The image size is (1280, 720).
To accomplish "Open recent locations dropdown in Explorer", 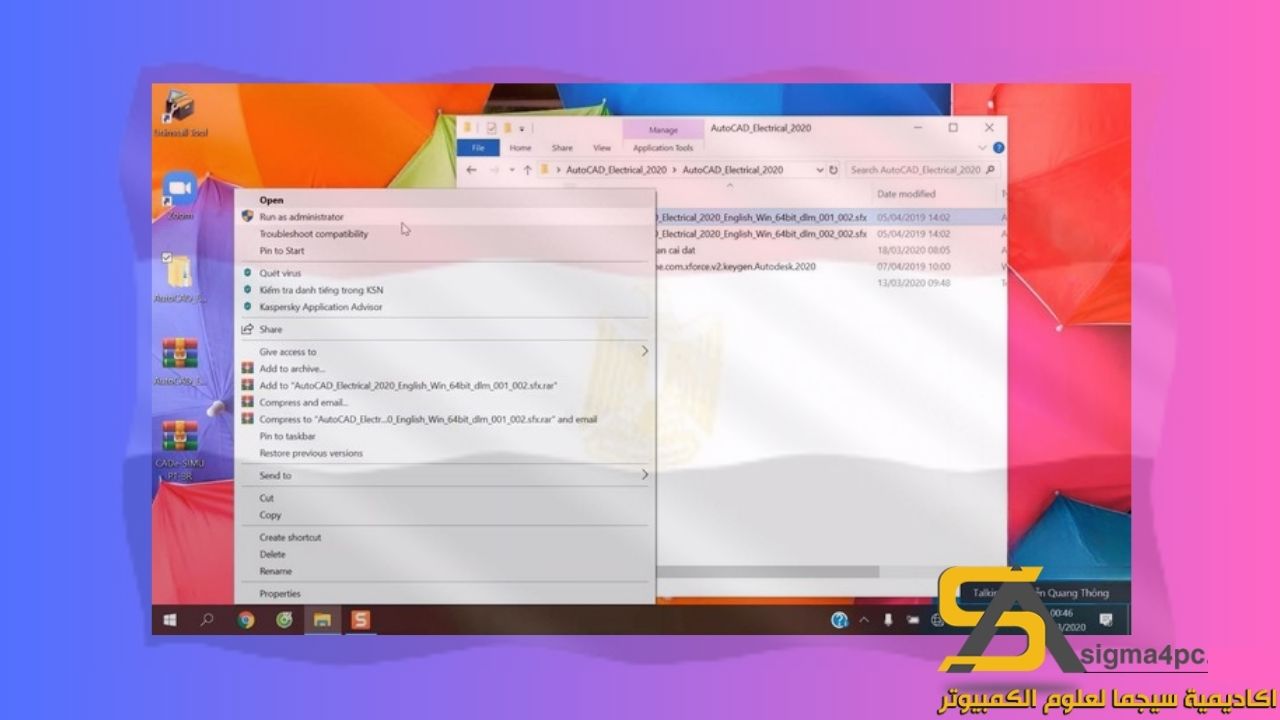I will [x=512, y=170].
